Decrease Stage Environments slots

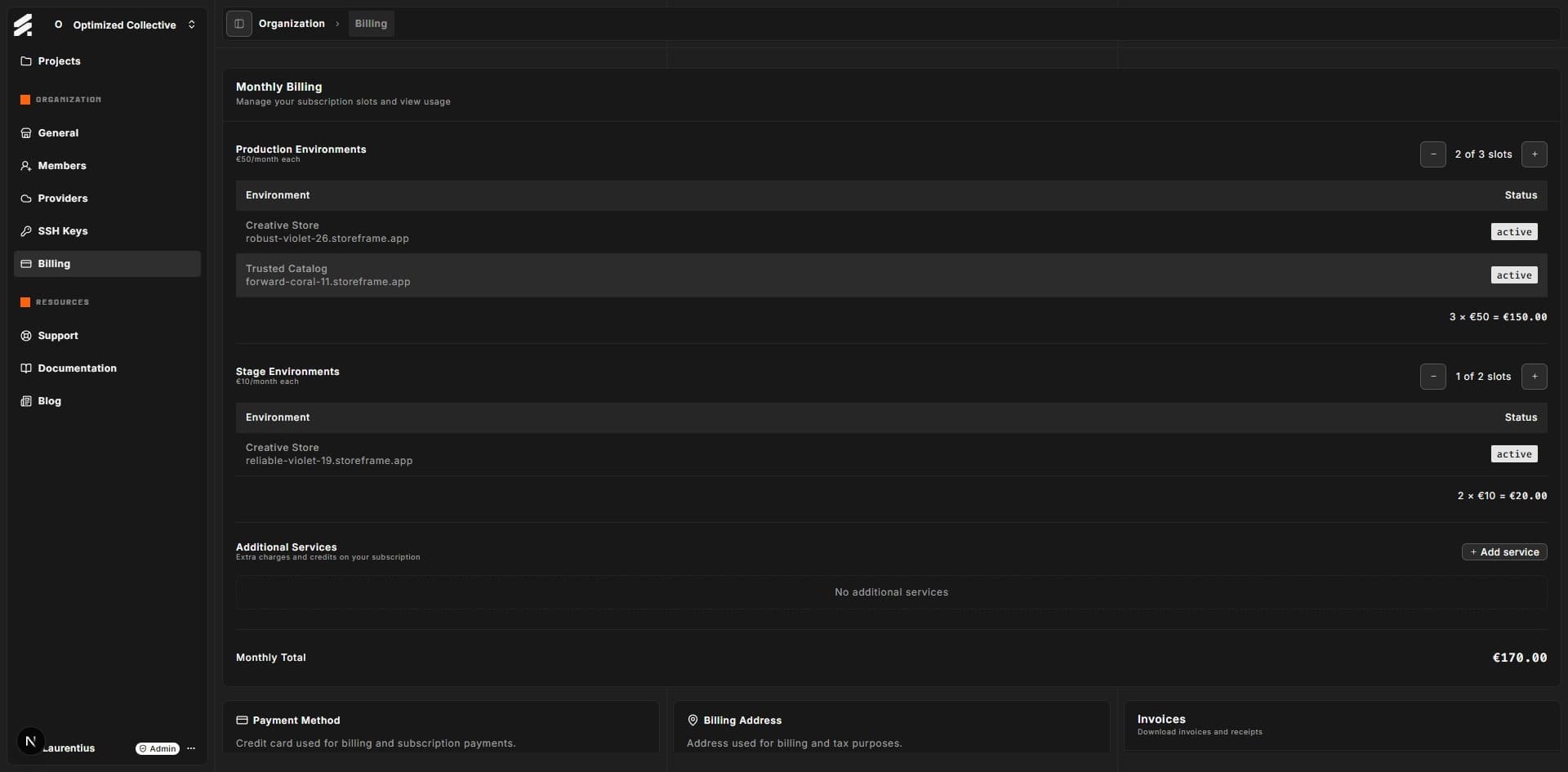click(1432, 377)
